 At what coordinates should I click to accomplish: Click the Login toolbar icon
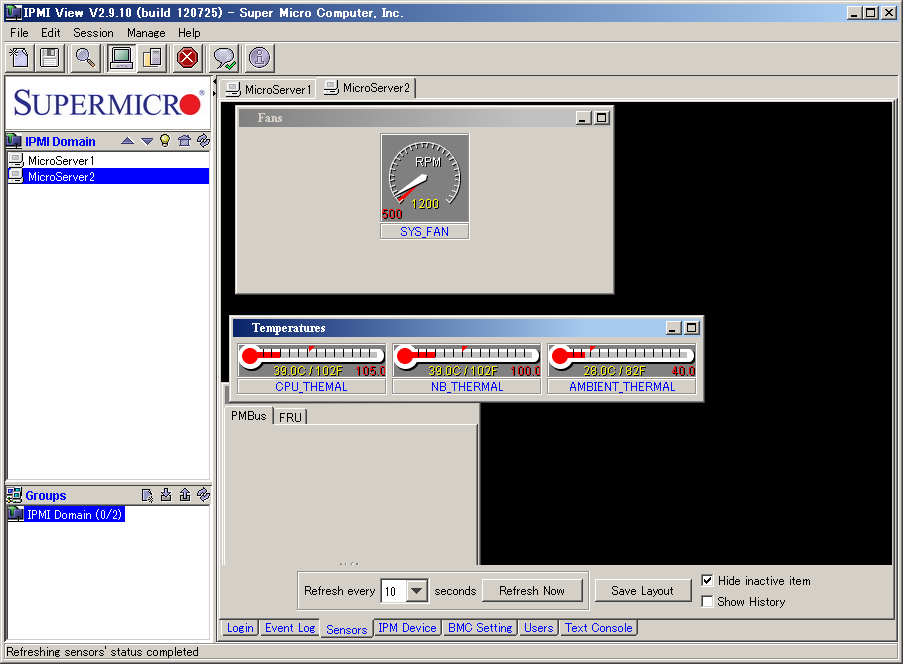[120, 58]
